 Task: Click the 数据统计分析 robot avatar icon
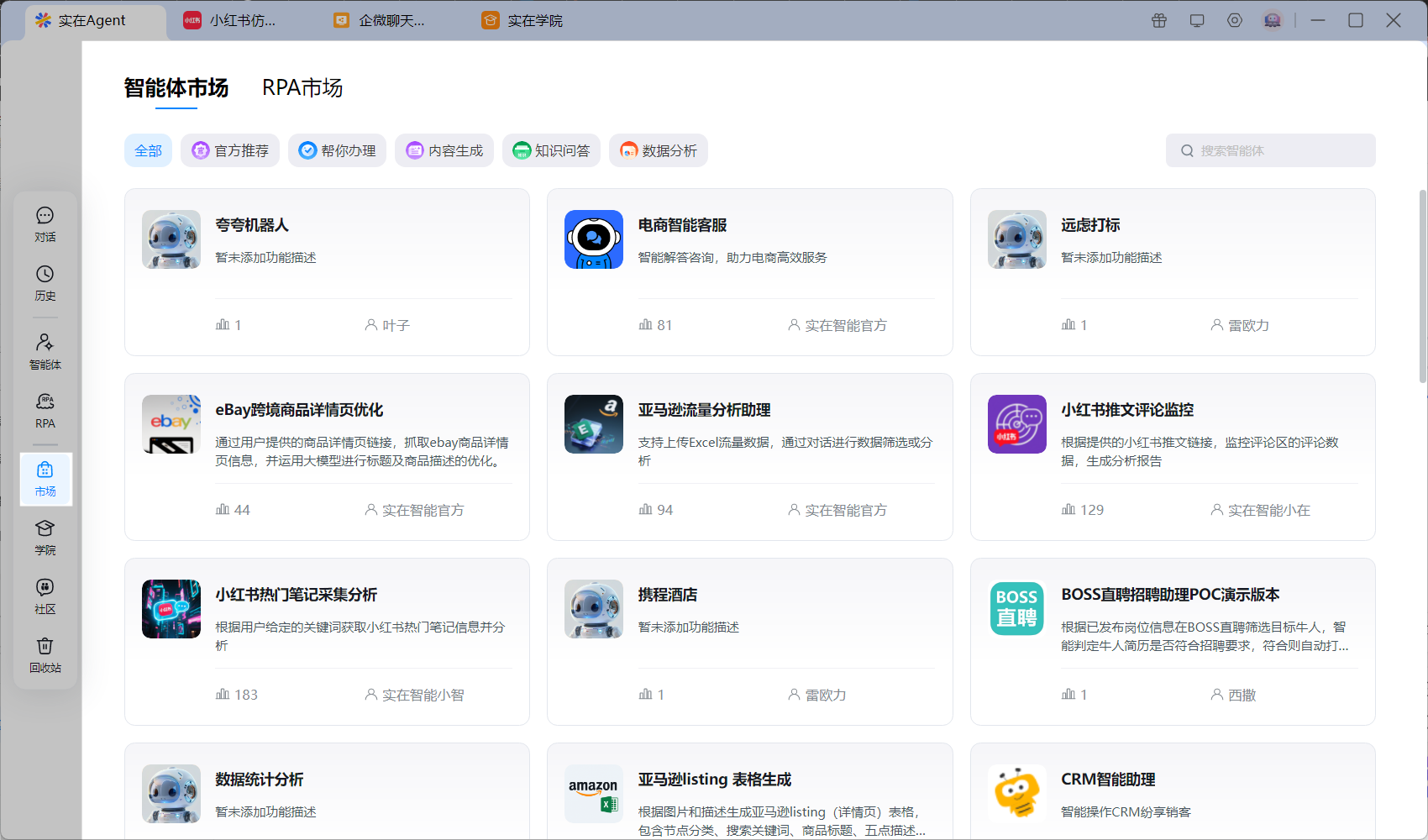point(171,794)
